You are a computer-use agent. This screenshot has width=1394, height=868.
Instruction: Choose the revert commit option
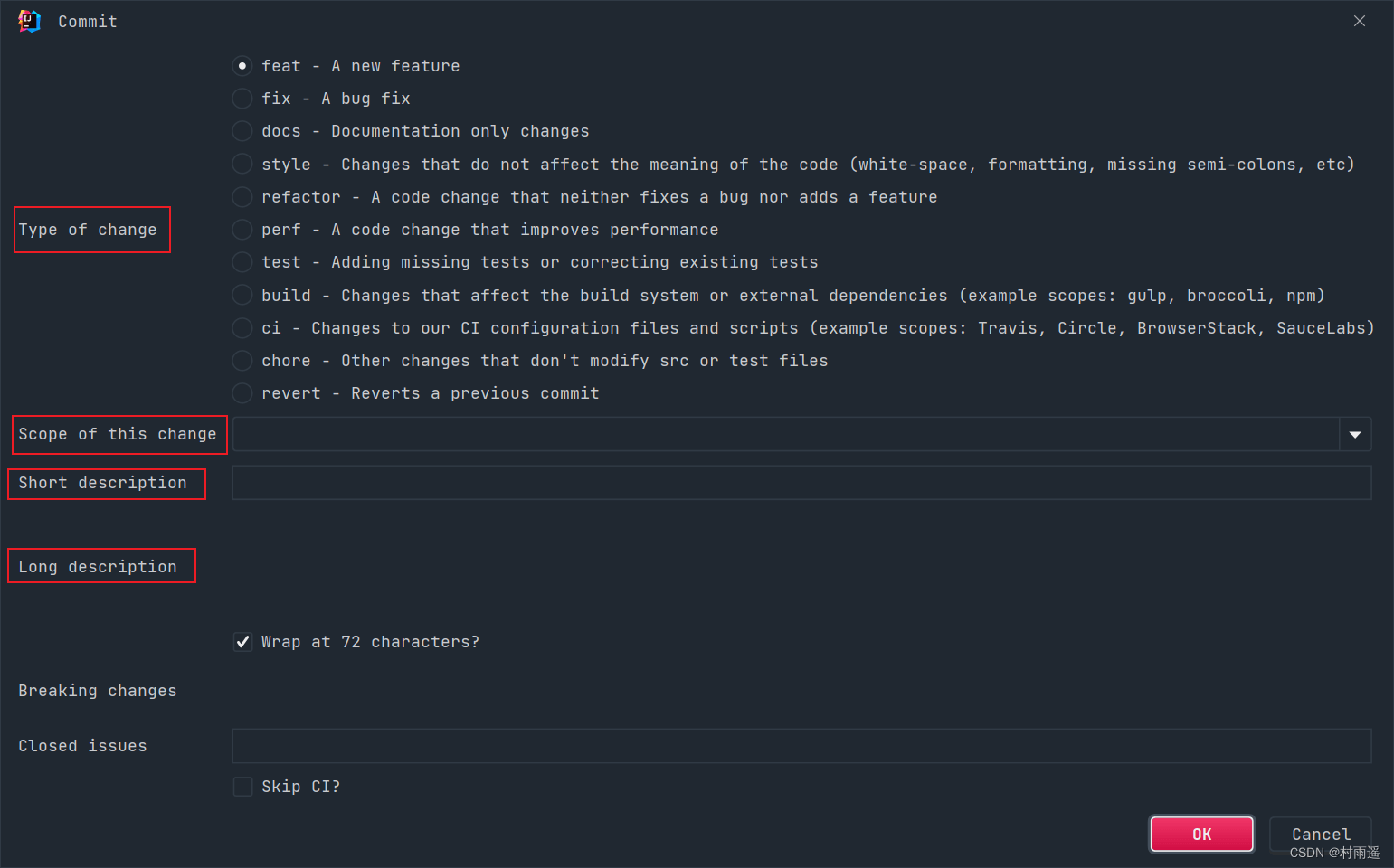point(242,393)
